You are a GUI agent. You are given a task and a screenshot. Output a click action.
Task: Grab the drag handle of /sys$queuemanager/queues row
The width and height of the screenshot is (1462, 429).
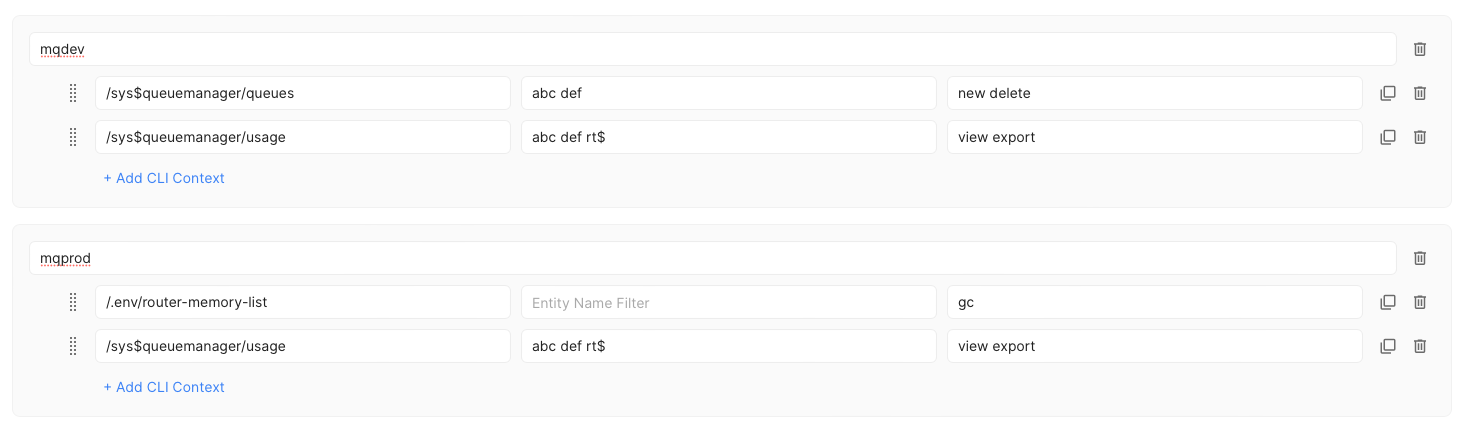pyautogui.click(x=73, y=93)
